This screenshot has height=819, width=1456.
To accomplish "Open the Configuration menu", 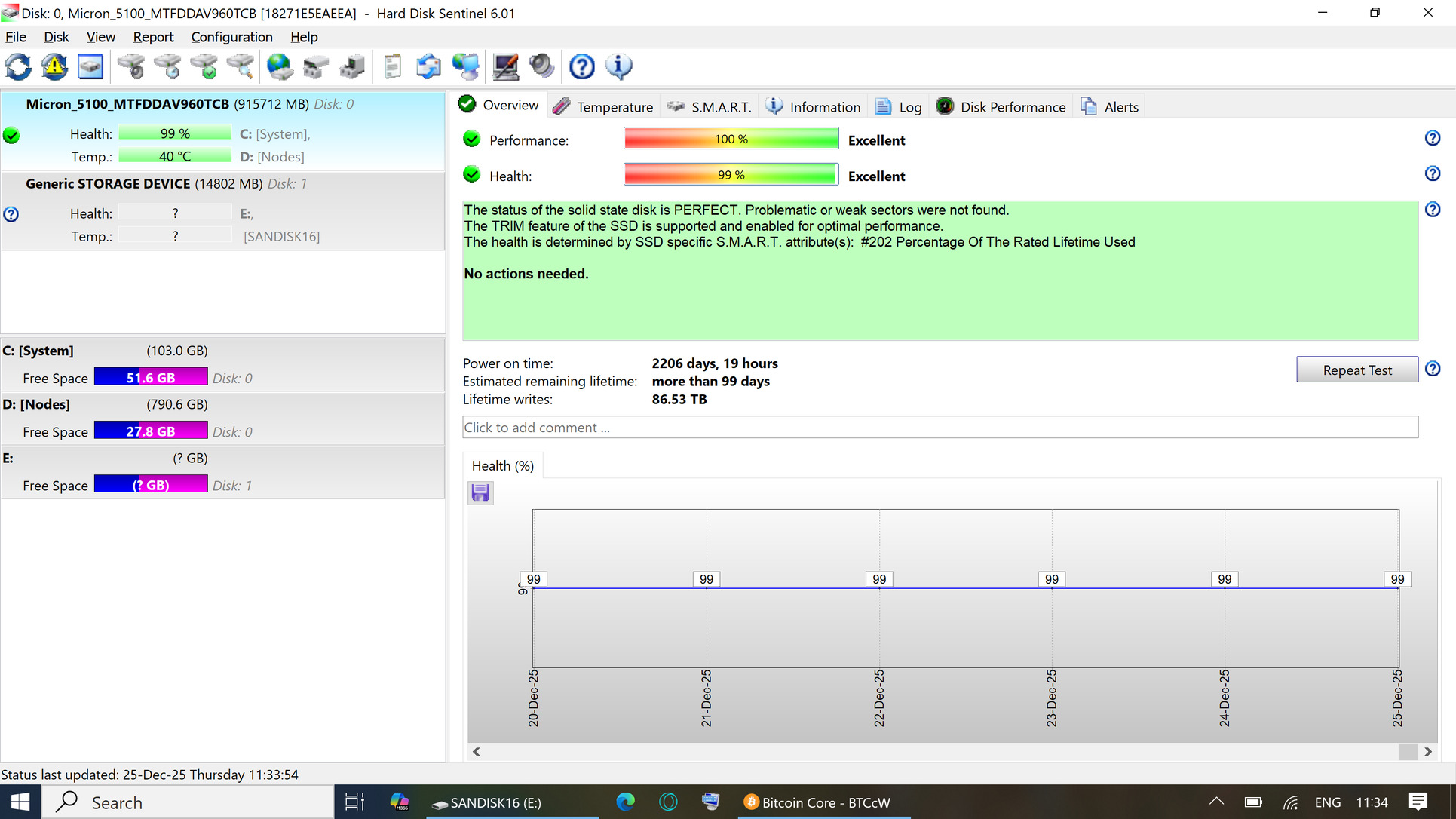I will pyautogui.click(x=231, y=37).
